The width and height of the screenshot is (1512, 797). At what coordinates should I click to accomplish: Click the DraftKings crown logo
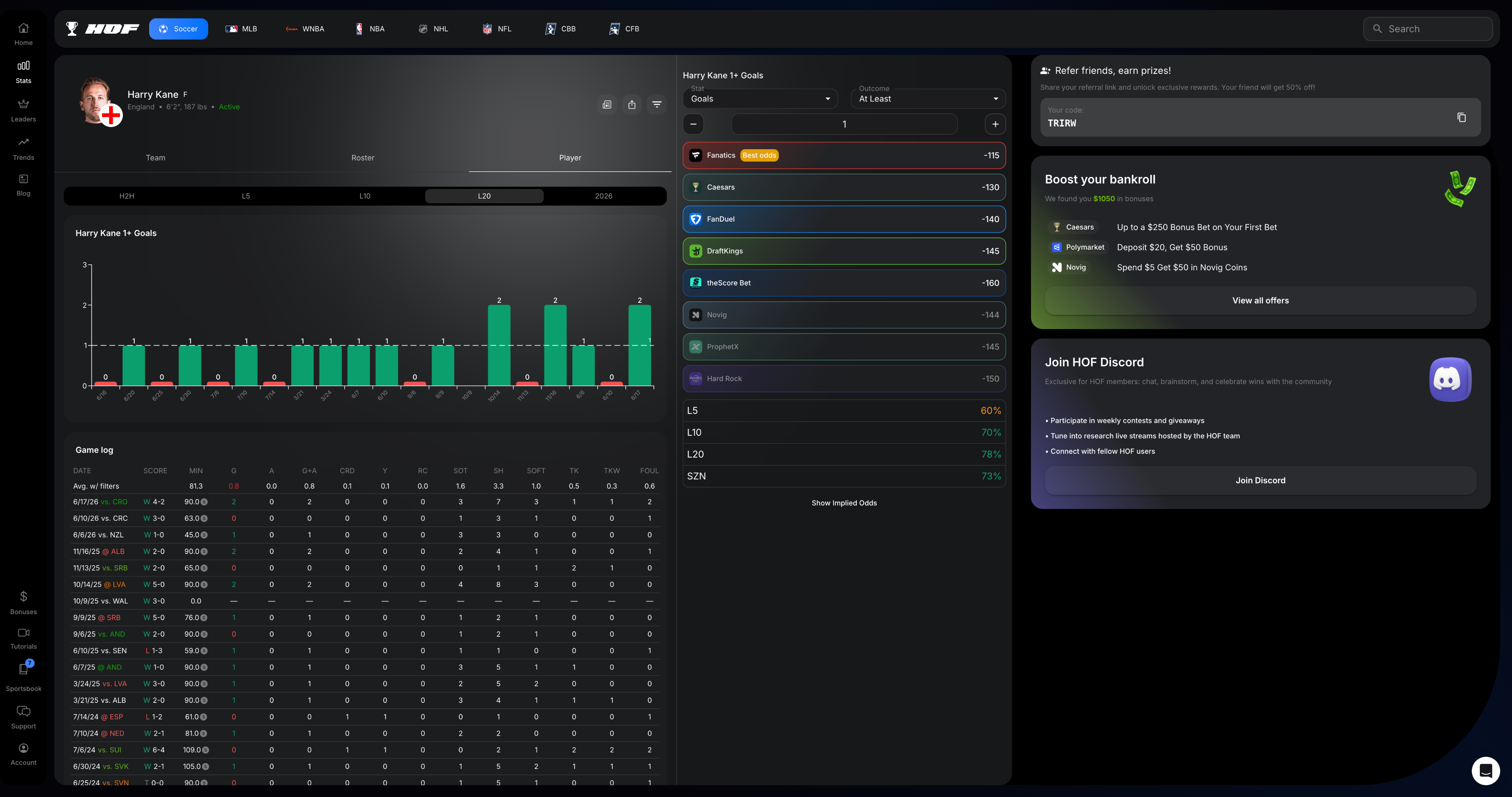pyautogui.click(x=695, y=251)
